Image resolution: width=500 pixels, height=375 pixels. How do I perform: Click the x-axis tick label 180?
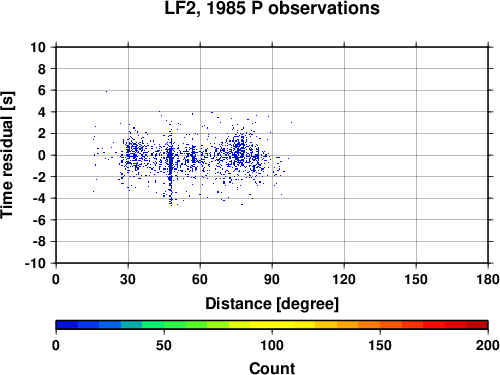click(488, 279)
